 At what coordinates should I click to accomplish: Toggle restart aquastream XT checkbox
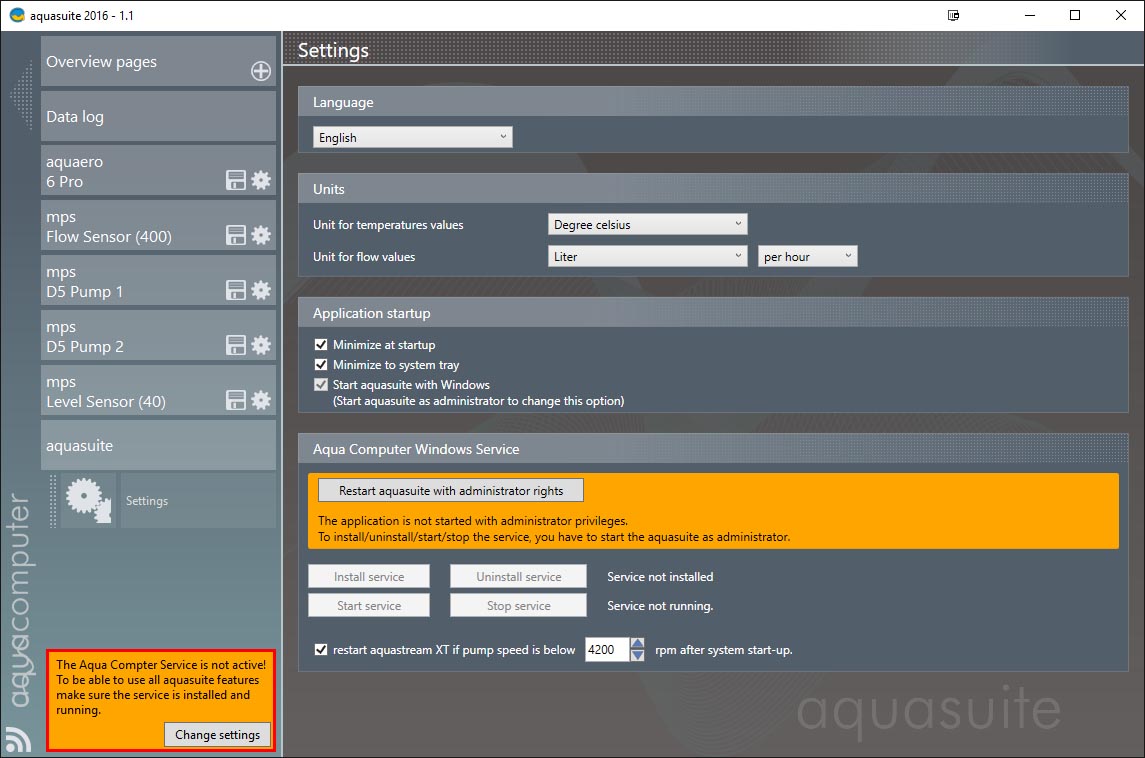click(321, 649)
